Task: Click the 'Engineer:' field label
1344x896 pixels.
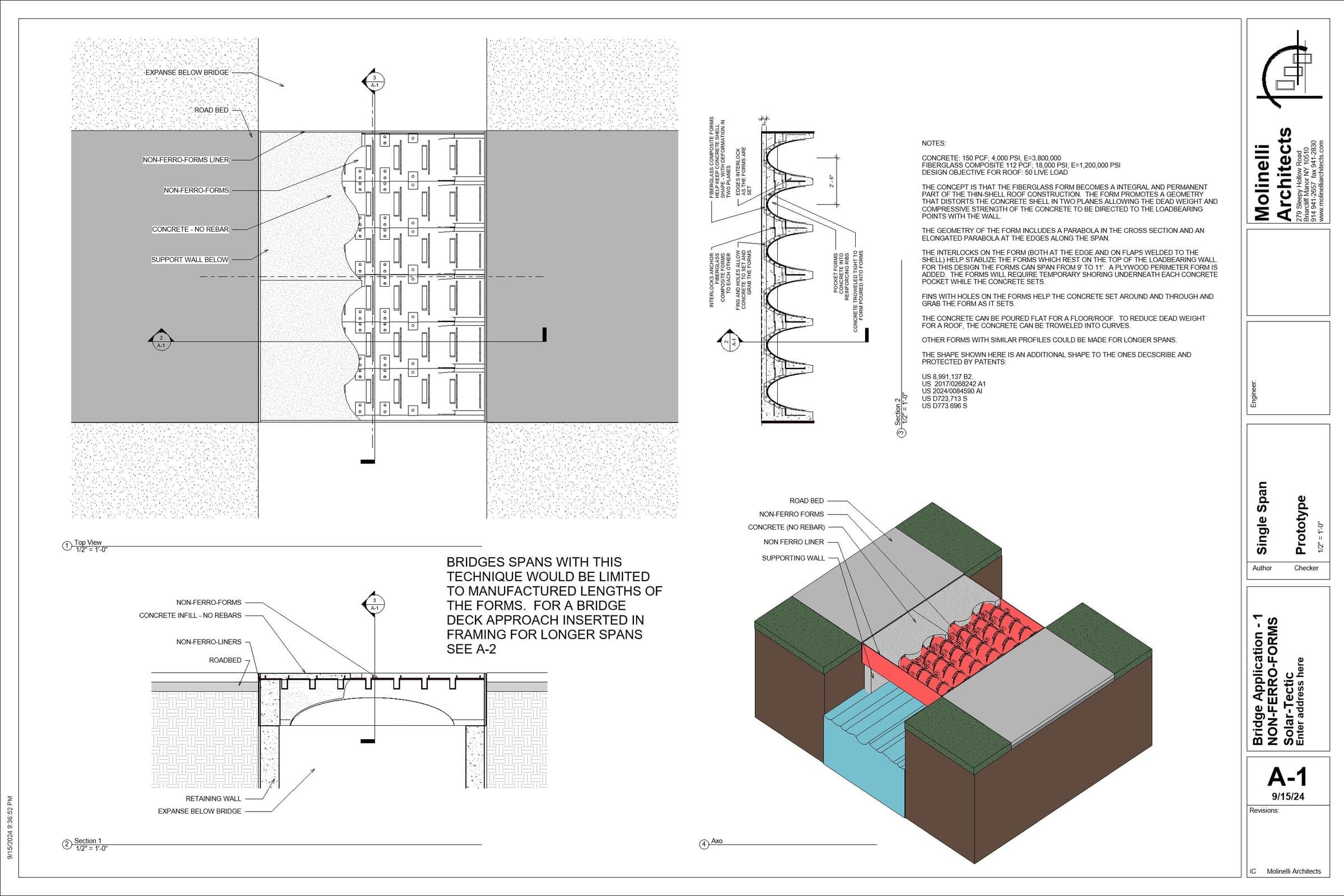Action: pyautogui.click(x=1253, y=394)
